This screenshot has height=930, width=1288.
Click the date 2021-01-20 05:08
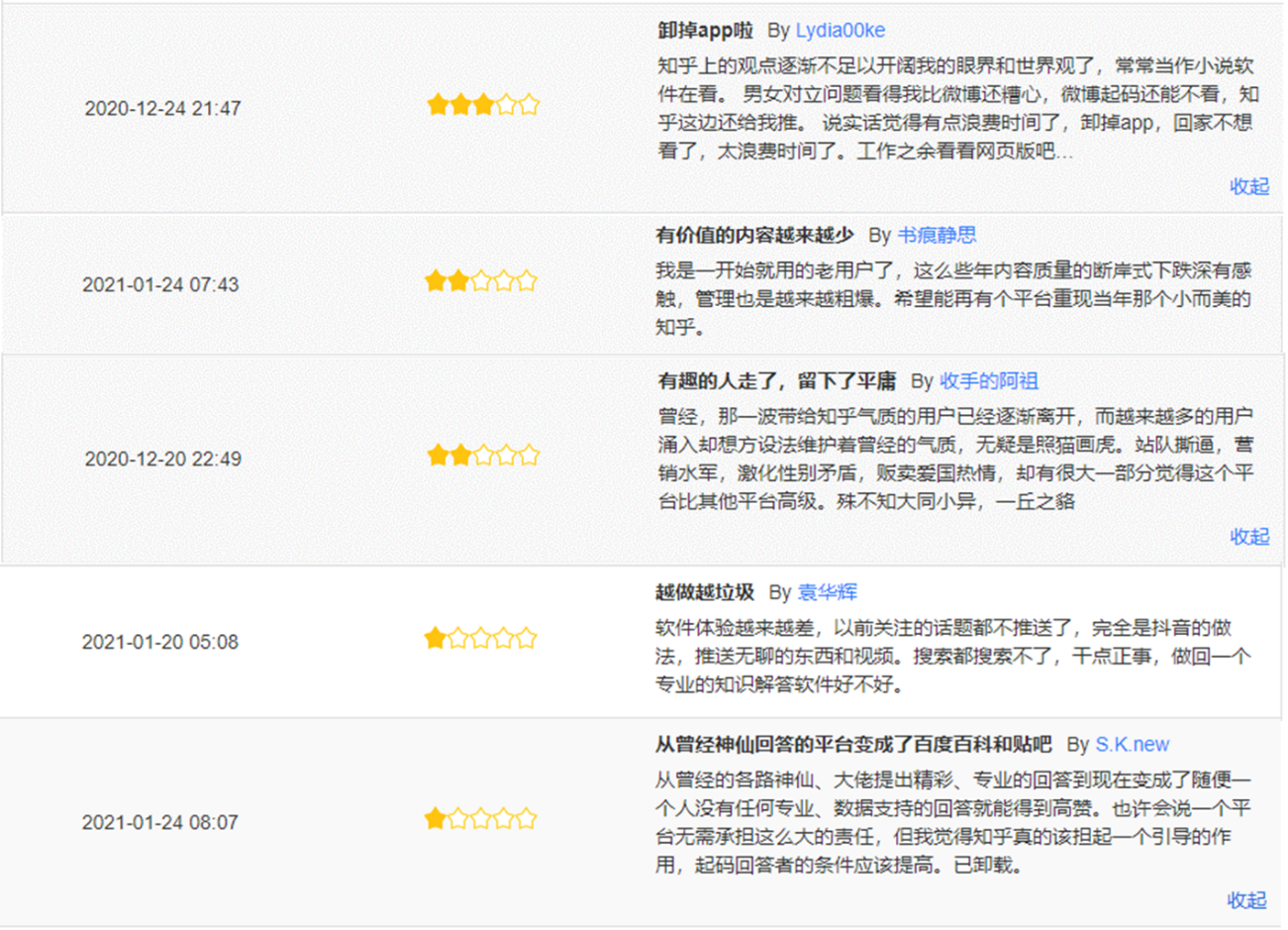pyautogui.click(x=160, y=642)
